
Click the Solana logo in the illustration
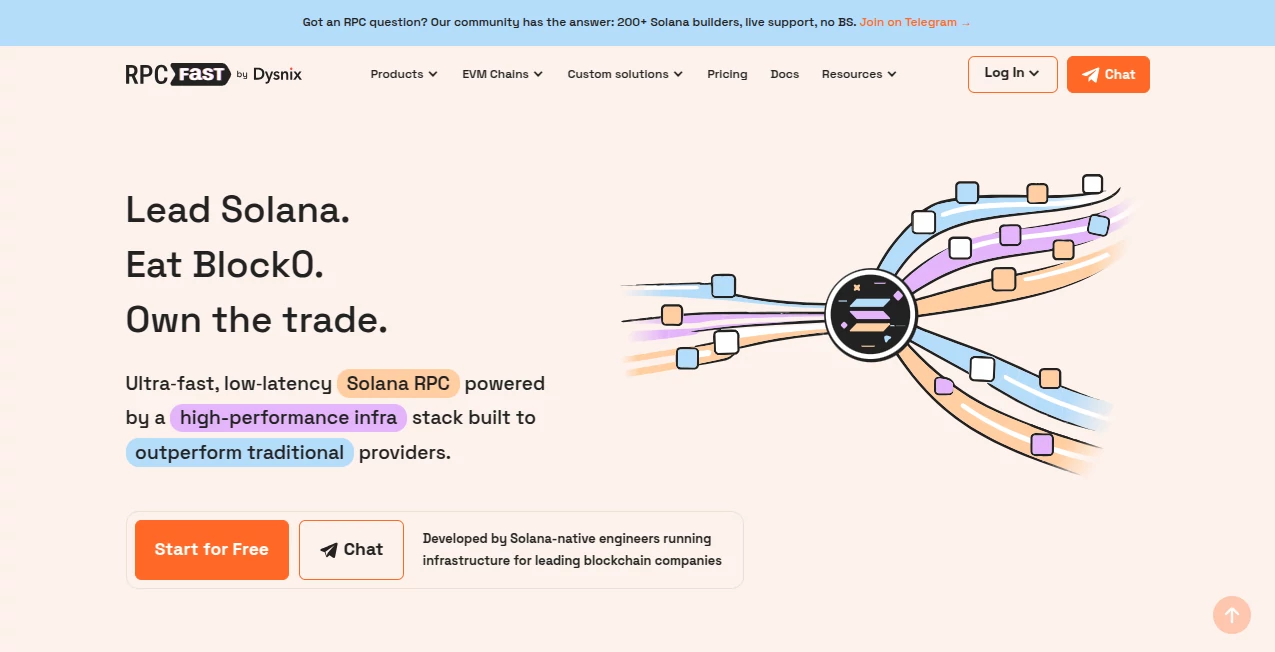[870, 314]
